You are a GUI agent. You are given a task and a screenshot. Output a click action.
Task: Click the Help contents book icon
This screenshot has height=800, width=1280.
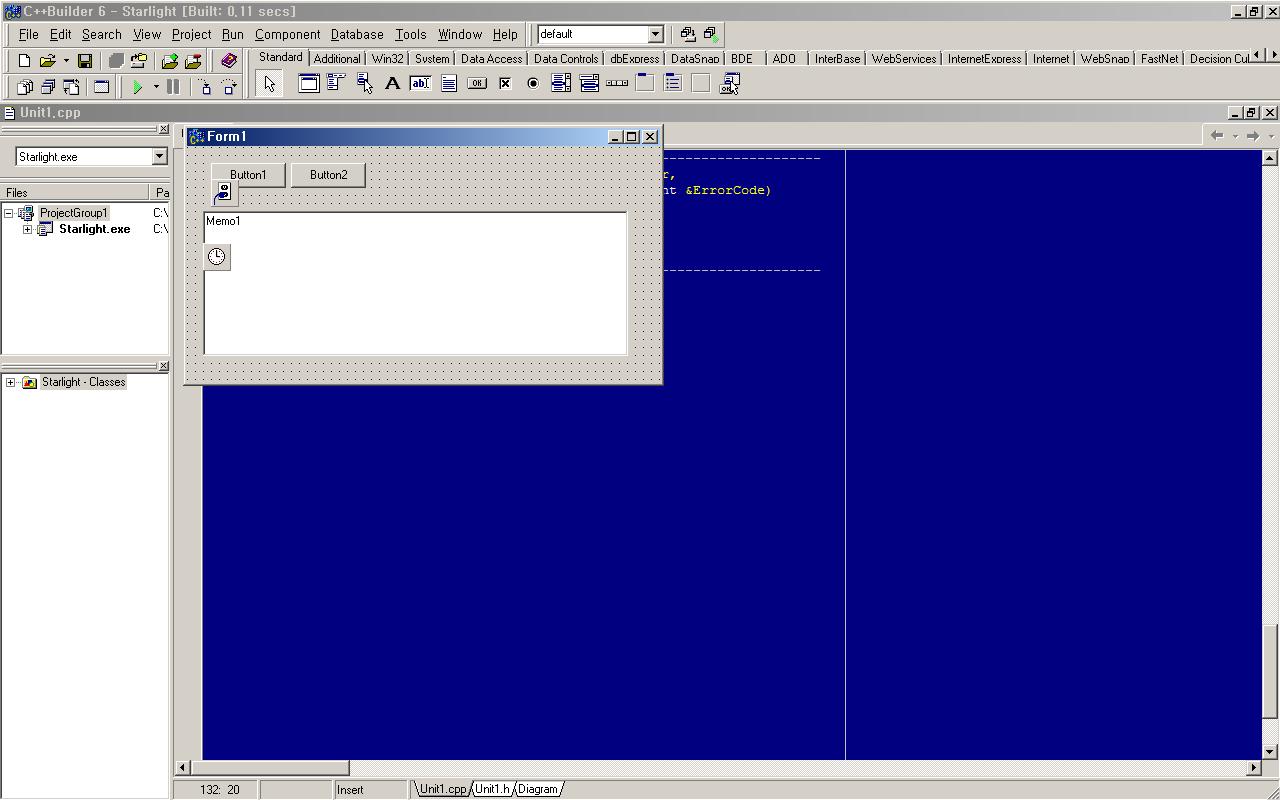[x=229, y=61]
